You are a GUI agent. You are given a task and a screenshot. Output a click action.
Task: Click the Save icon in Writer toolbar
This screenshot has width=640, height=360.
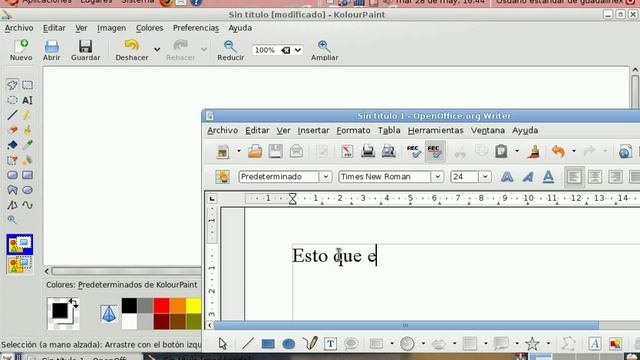click(276, 151)
